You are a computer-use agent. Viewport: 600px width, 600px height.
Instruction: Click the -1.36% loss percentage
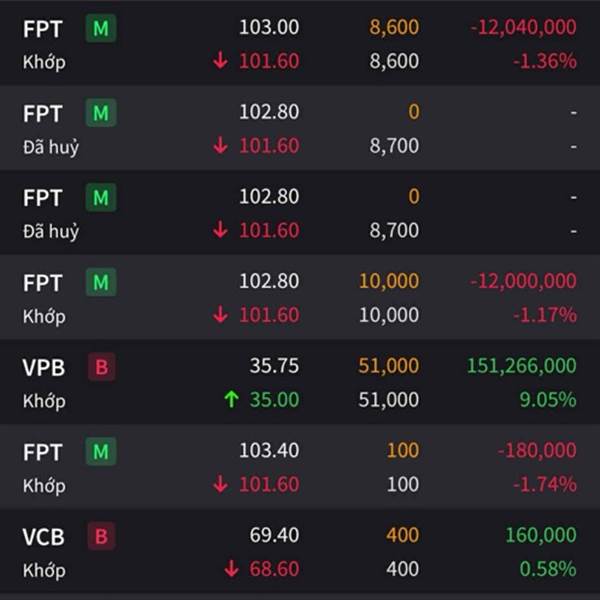coord(544,61)
